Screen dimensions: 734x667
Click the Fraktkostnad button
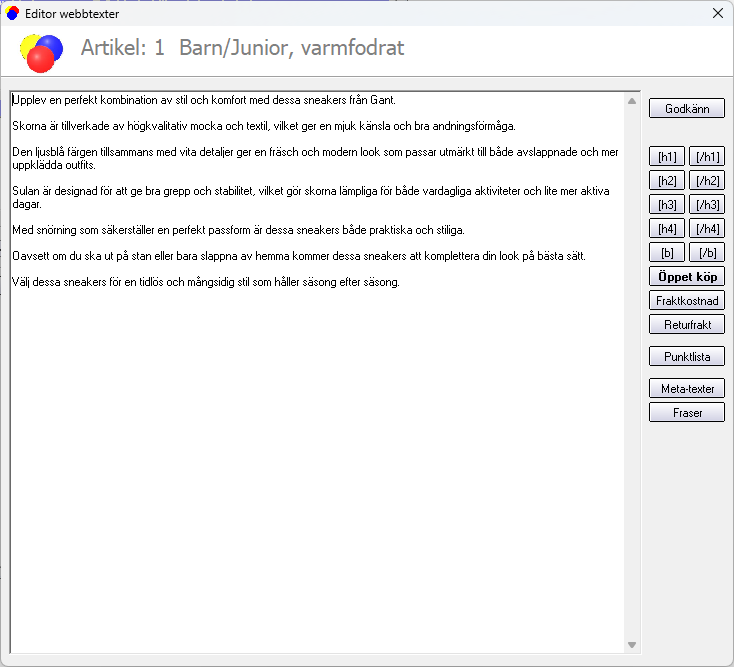tap(687, 301)
